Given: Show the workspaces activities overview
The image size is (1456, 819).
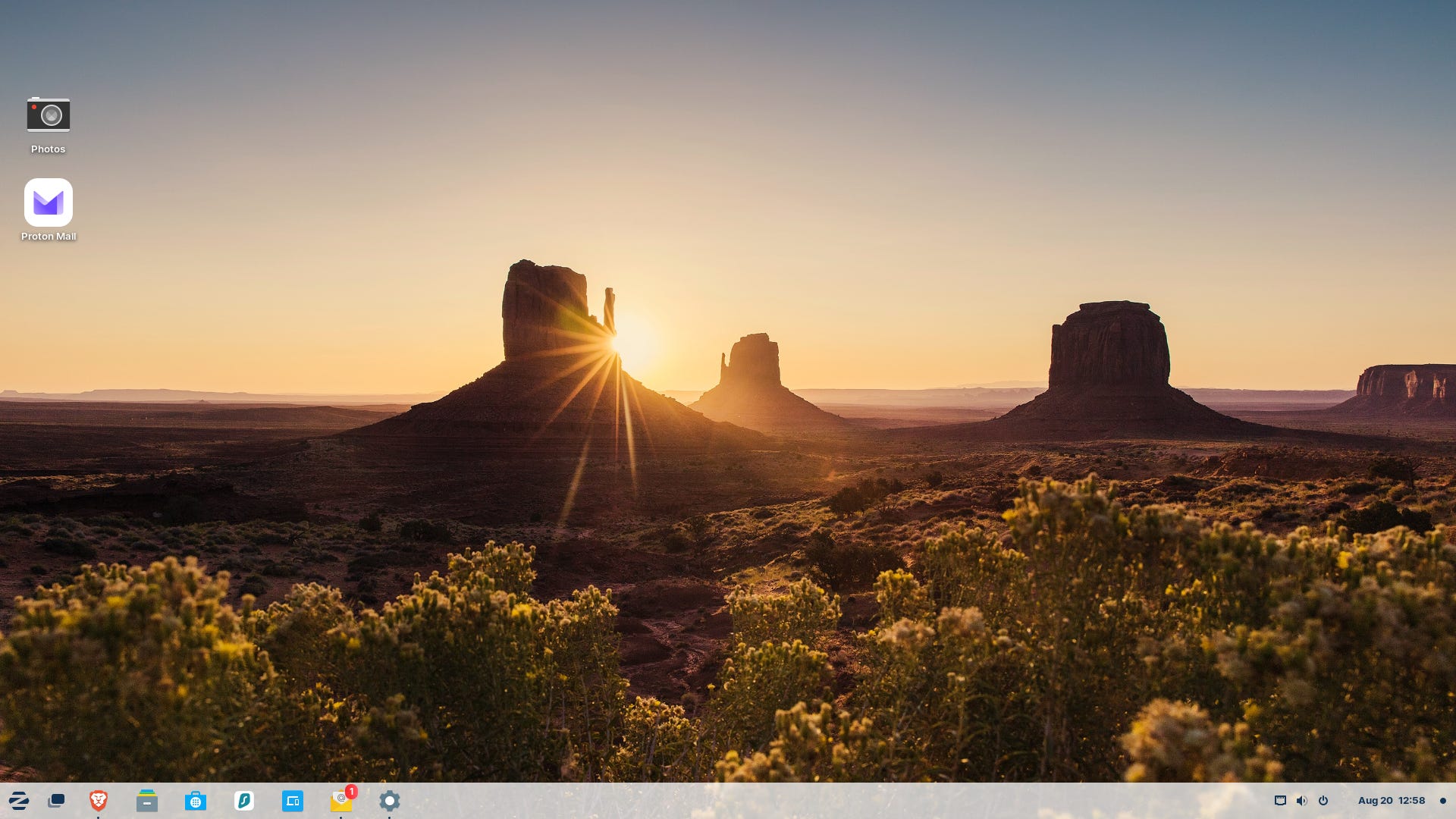Looking at the screenshot, I should pyautogui.click(x=56, y=800).
